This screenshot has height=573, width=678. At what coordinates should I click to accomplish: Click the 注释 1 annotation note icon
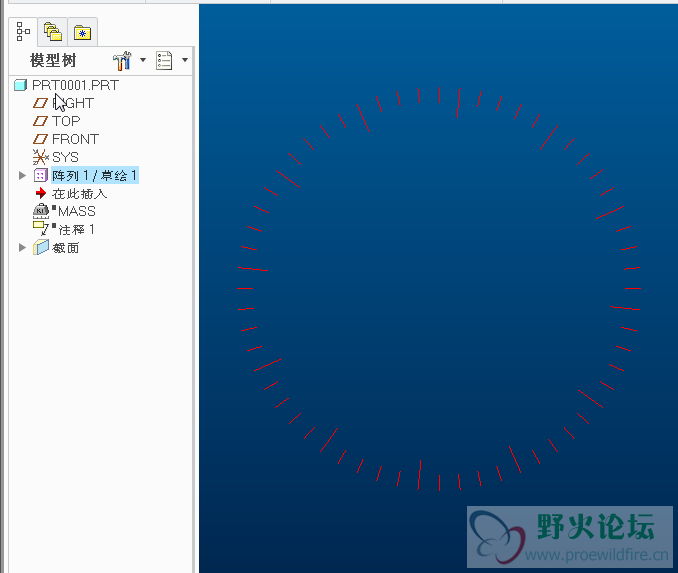41,228
